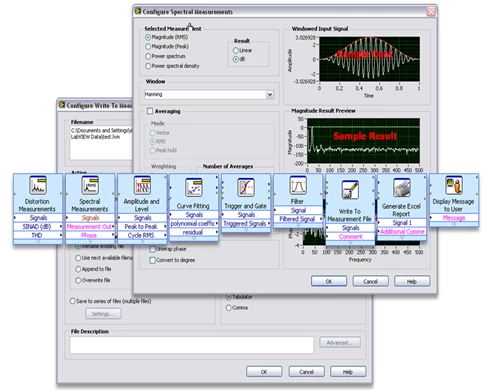Choose Linear result option
The height and width of the screenshot is (392, 491).
(x=236, y=50)
